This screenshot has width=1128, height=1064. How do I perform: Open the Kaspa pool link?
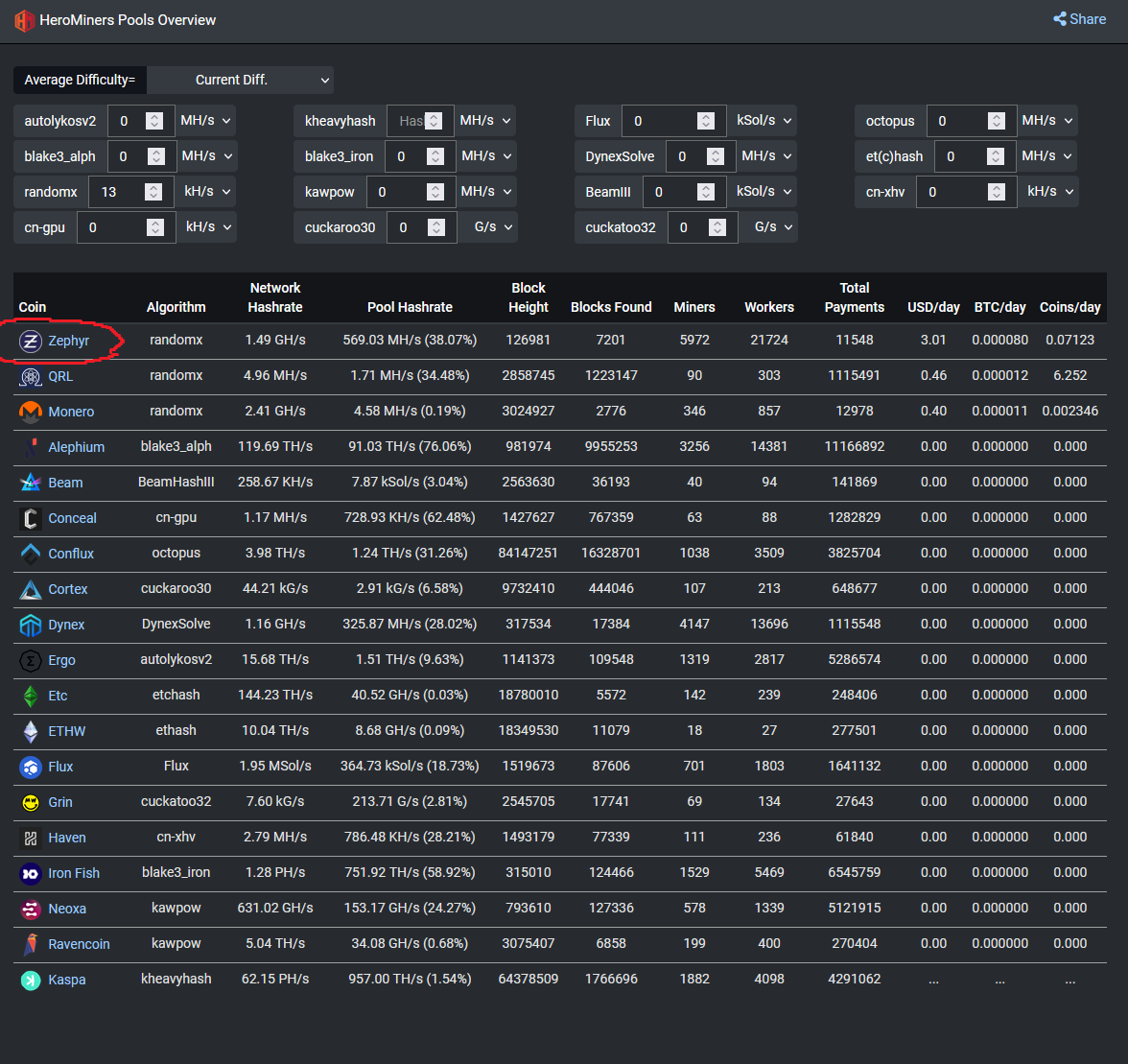tap(67, 980)
